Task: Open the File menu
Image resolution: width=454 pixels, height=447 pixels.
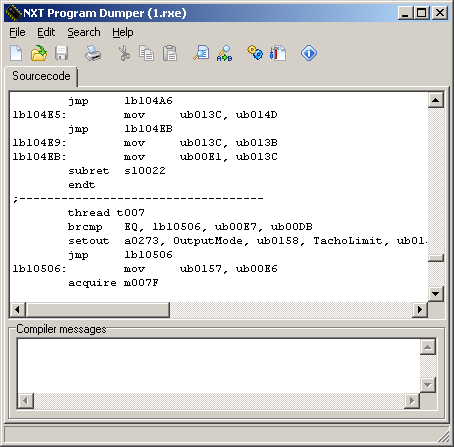Action: click(17, 32)
